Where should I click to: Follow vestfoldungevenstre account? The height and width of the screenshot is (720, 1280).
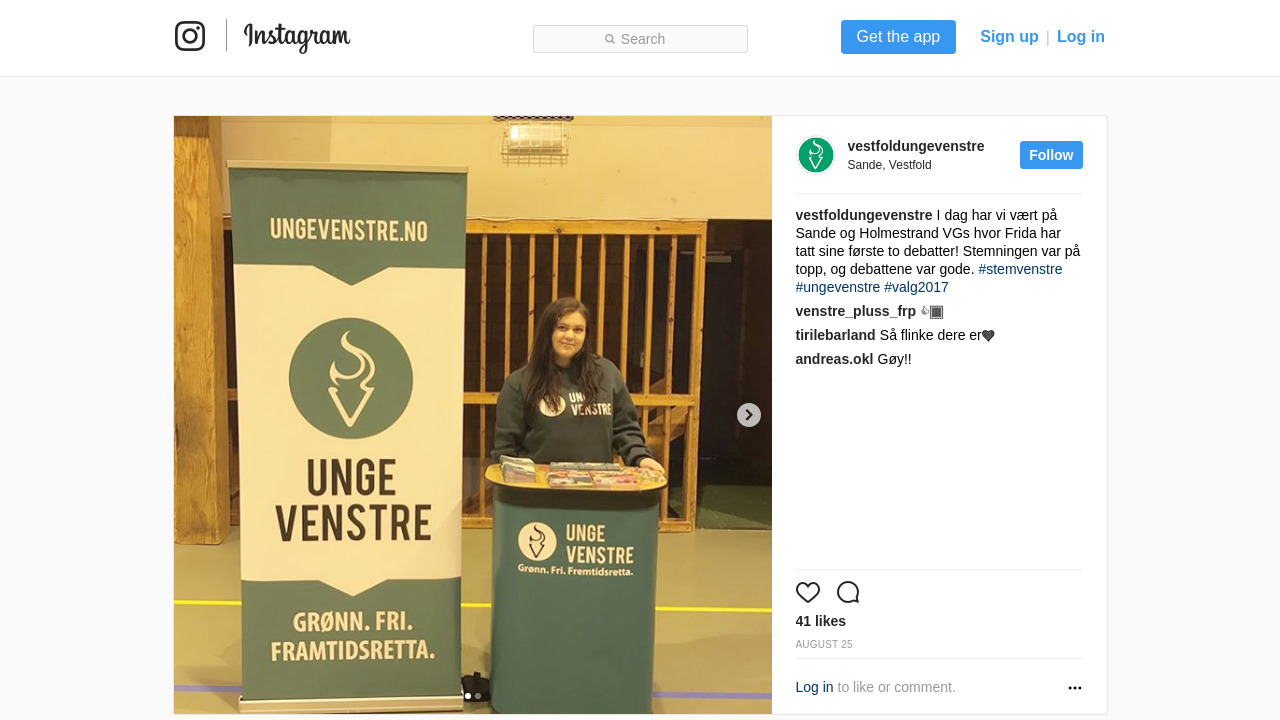click(1051, 155)
